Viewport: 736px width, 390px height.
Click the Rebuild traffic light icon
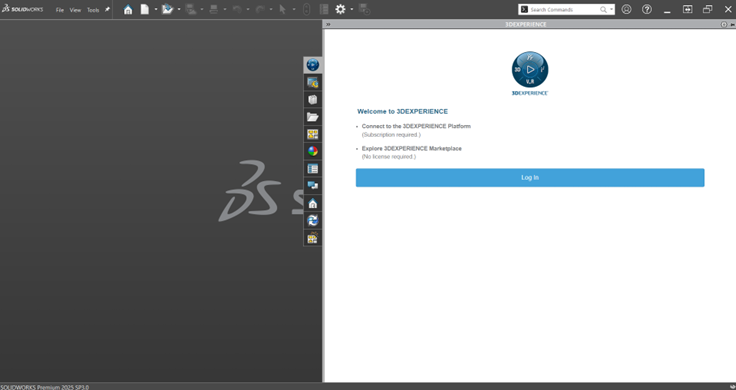306,9
